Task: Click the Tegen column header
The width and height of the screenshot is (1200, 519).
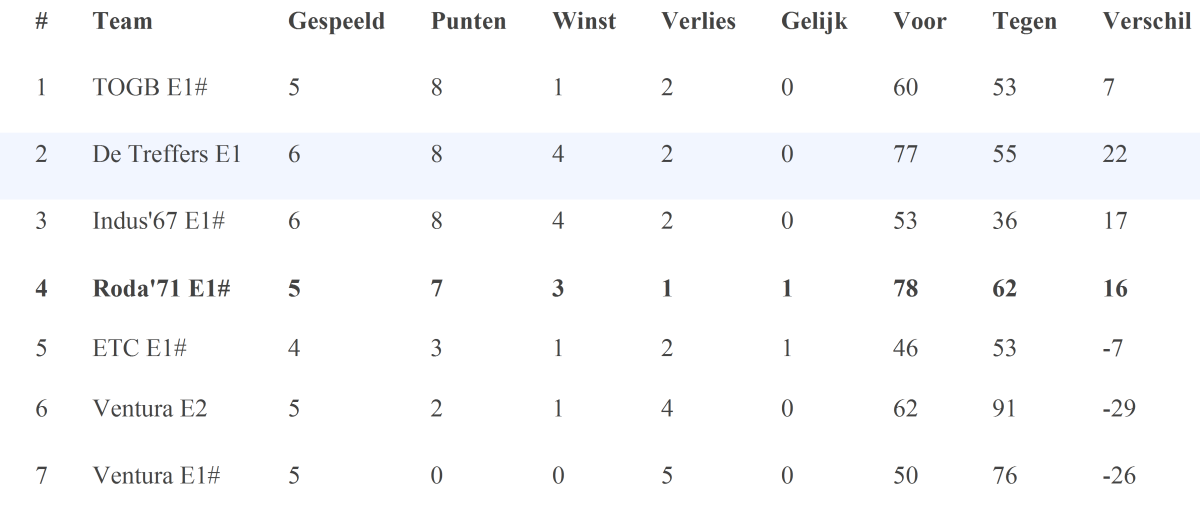Action: (x=1024, y=23)
